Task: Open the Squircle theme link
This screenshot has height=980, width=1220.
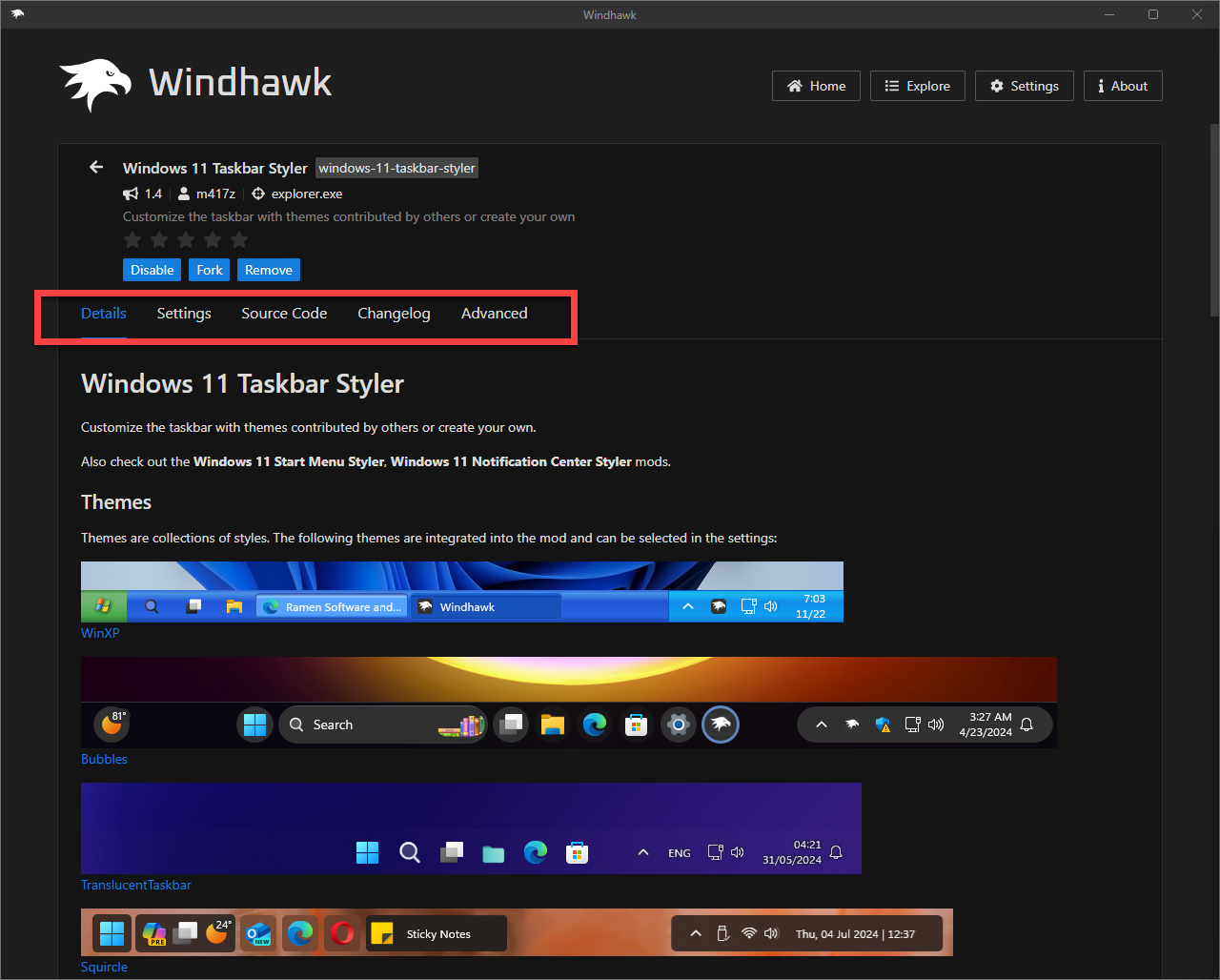Action: click(104, 967)
